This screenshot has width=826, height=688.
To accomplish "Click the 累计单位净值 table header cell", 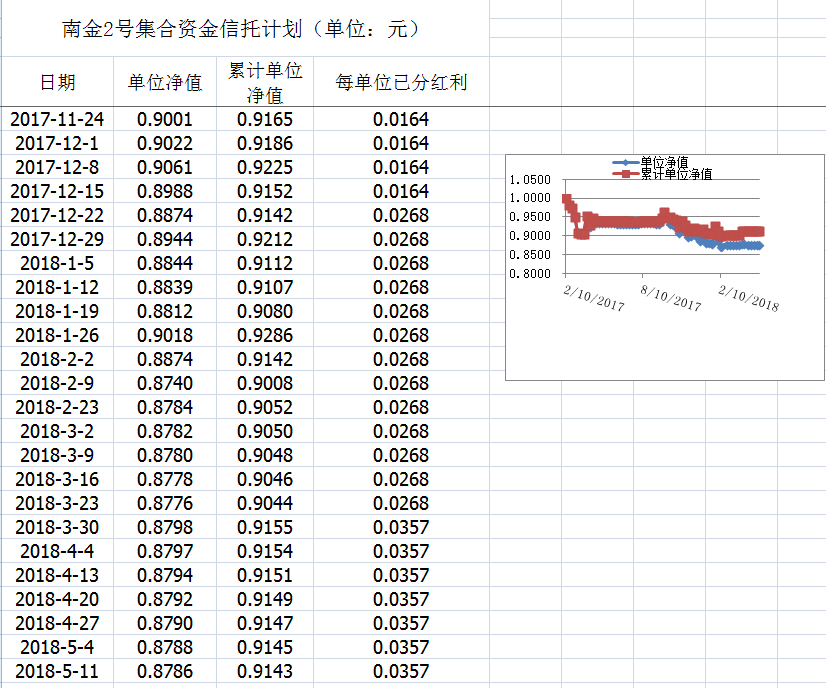I will (265, 82).
